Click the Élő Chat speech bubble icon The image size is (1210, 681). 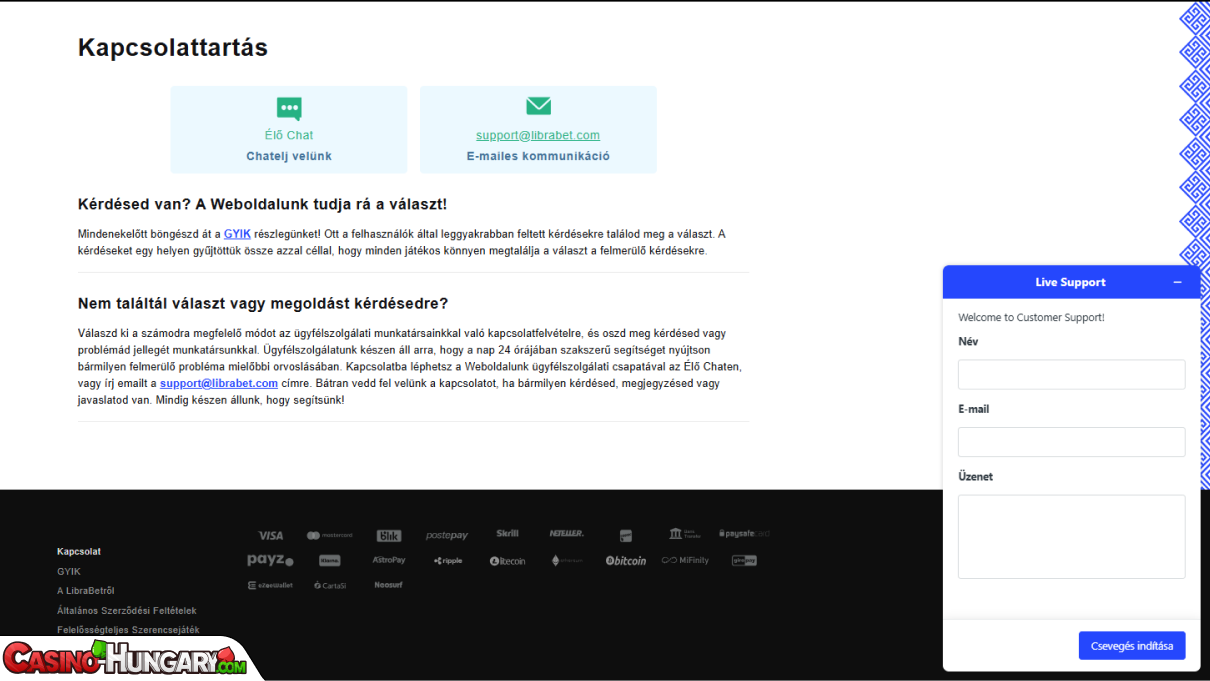click(289, 108)
